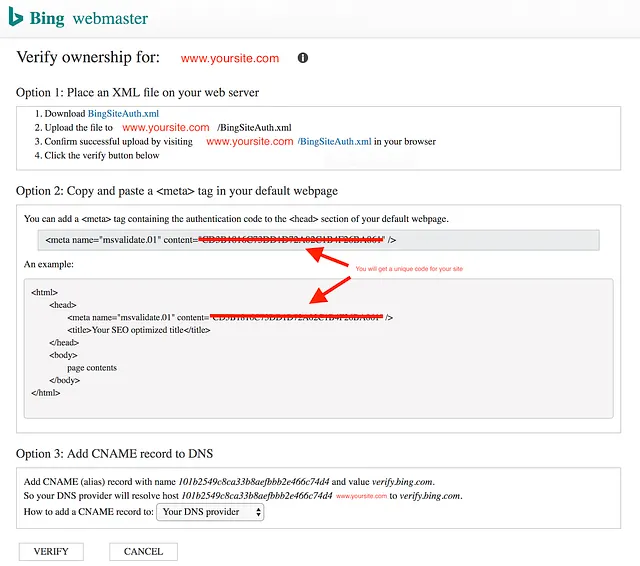Open the Bing webmaster header text
640x566 pixels.
tap(89, 18)
